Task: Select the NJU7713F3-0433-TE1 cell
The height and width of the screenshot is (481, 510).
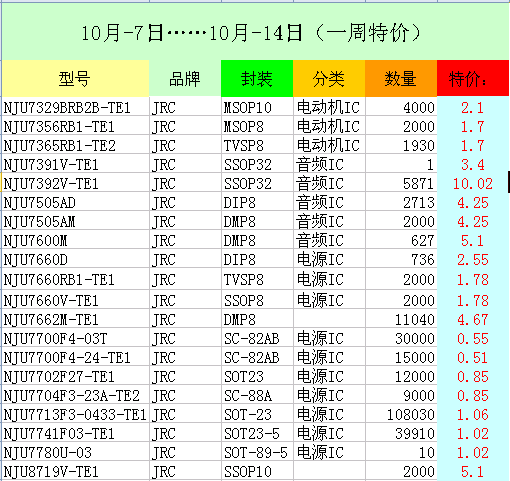Action: [75, 414]
